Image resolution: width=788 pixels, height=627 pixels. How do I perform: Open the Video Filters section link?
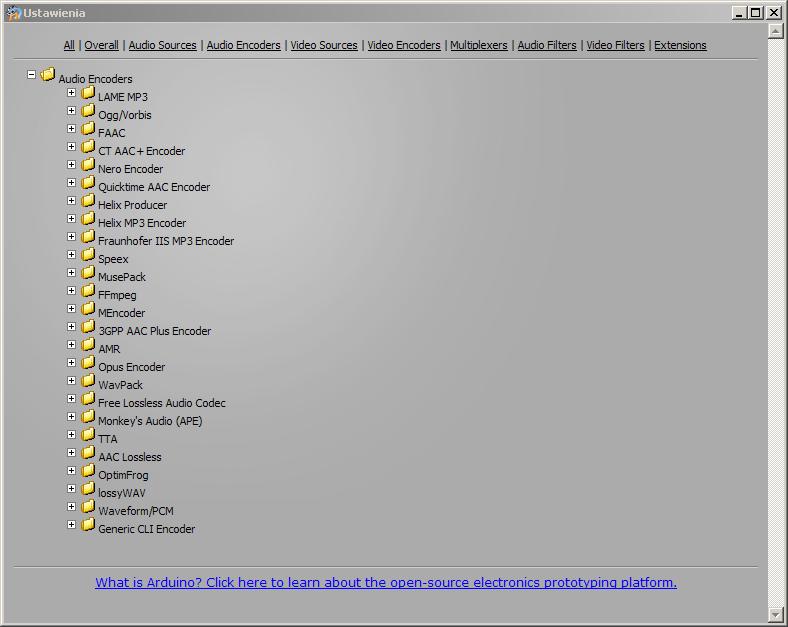click(616, 45)
